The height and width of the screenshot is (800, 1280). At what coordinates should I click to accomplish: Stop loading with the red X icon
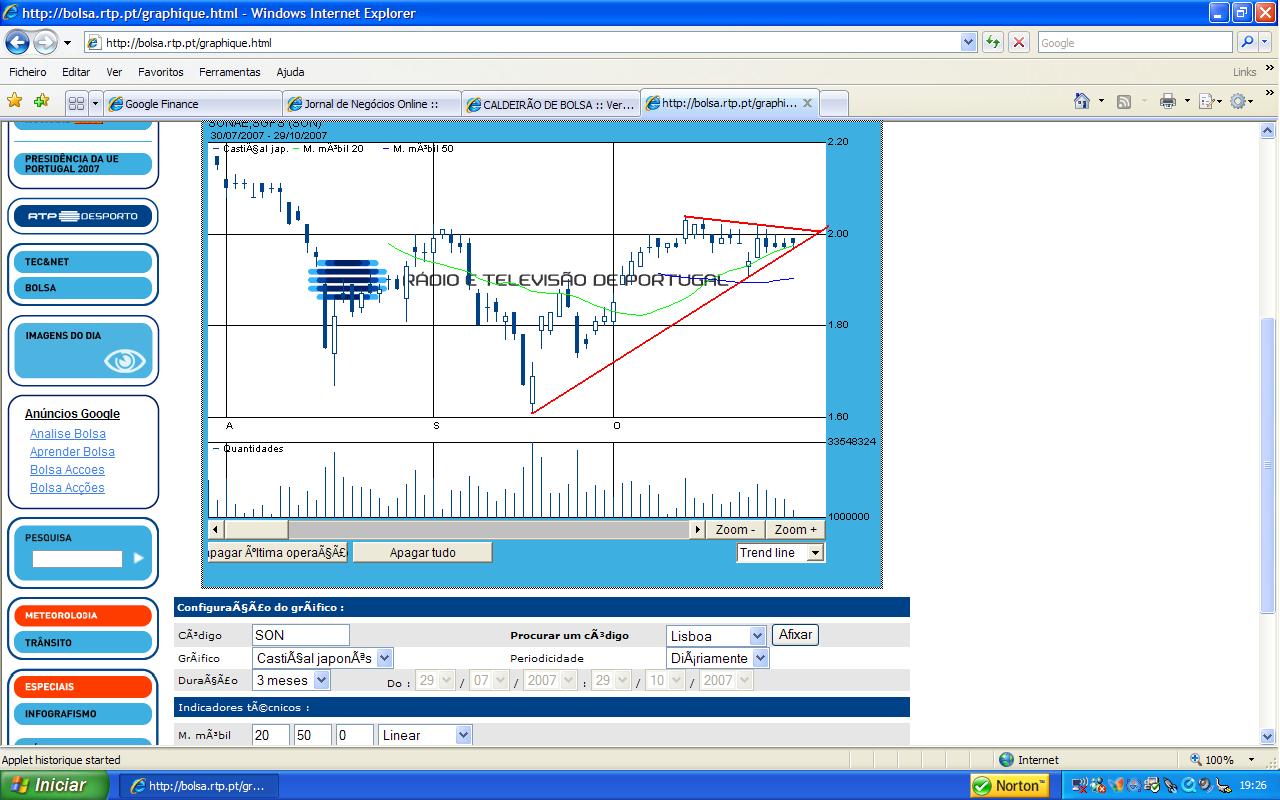coord(1019,42)
